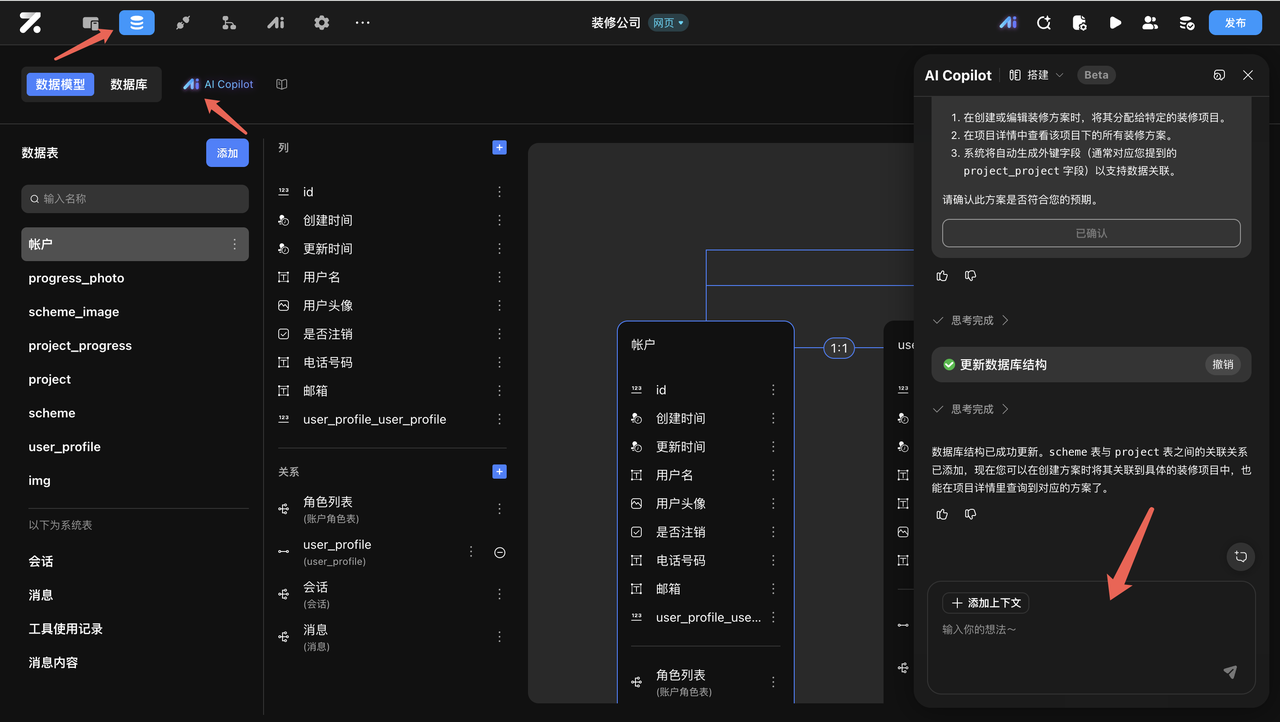Click the chat history icon in AI Copilot header
Viewport: 1280px width, 722px height.
[1219, 75]
